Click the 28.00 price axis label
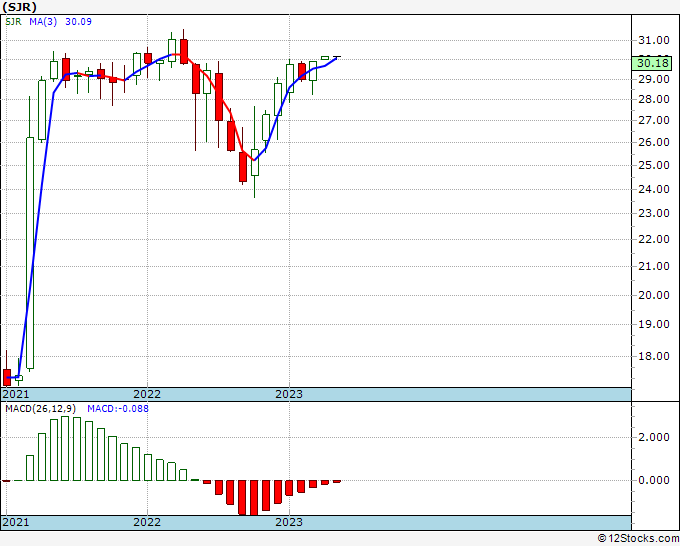 654,99
